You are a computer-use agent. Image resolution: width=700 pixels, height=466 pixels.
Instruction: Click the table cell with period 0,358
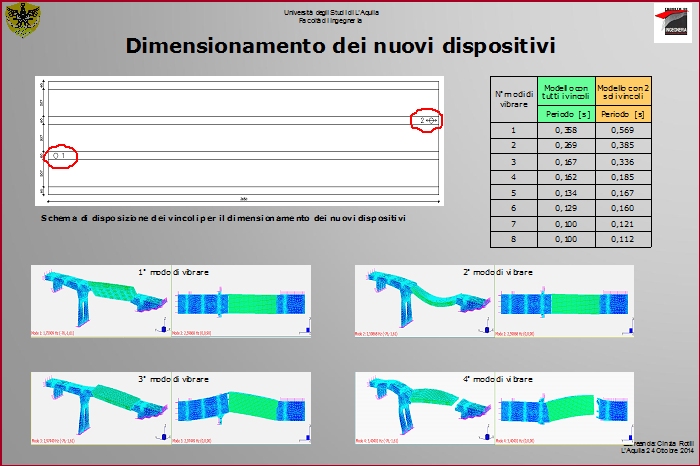click(x=566, y=130)
